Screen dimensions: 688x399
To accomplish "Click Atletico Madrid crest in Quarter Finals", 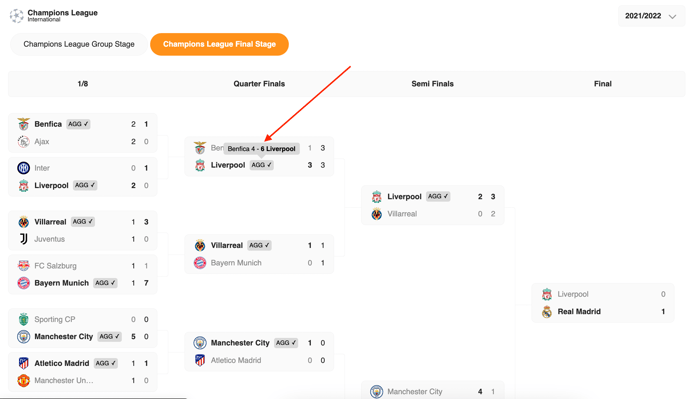I will [200, 360].
